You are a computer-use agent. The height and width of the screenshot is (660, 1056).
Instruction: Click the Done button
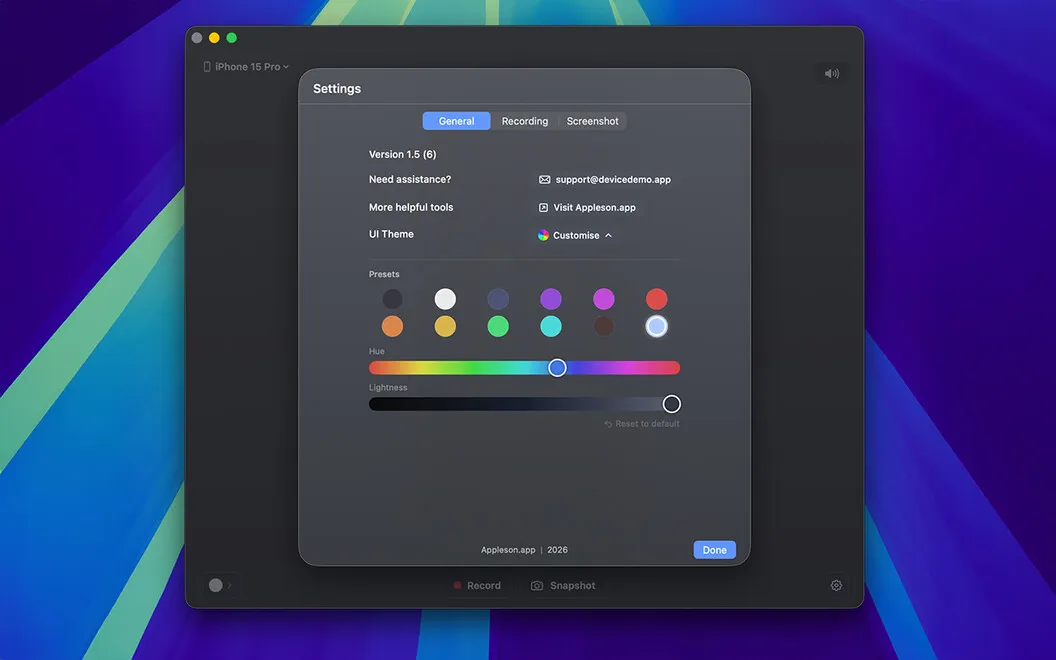715,550
